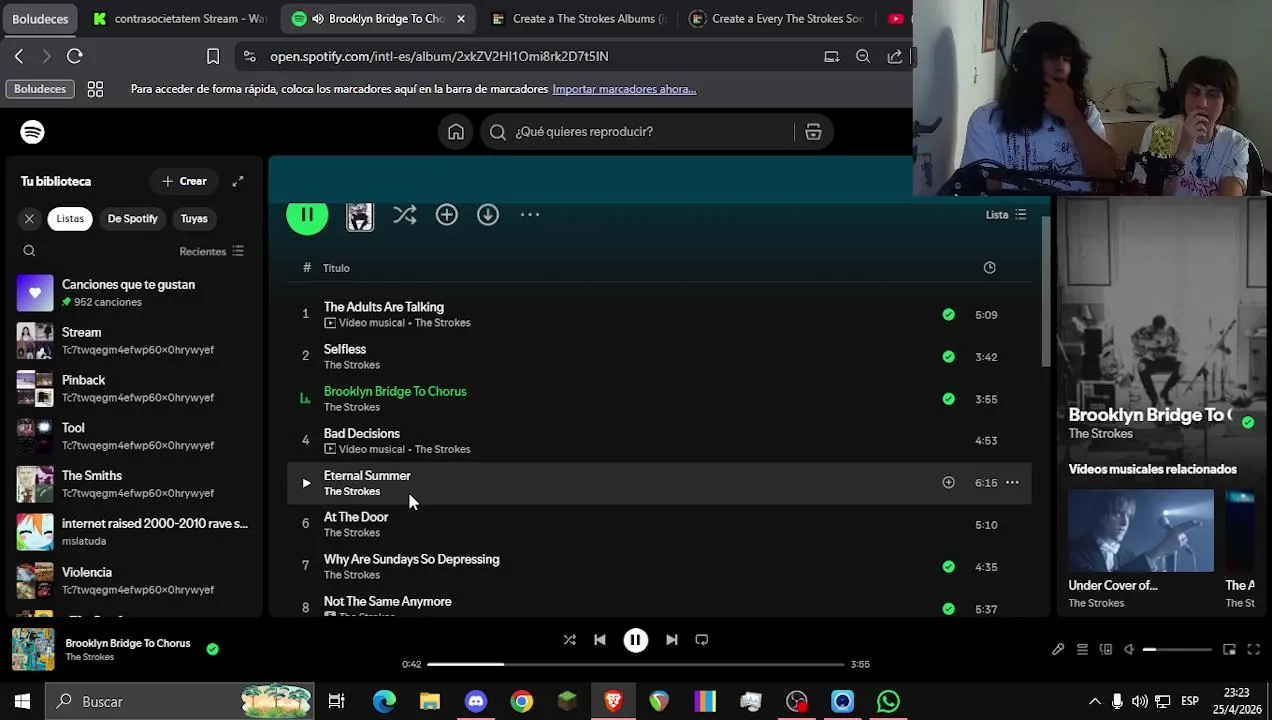1272x720 pixels.
Task: Open Discord from the taskbar
Action: click(x=476, y=701)
